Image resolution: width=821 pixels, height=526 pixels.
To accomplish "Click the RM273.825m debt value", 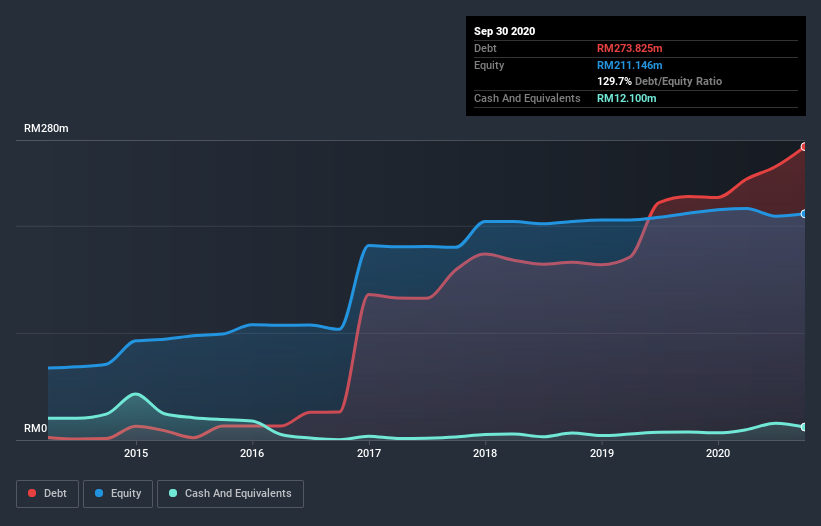I will (x=629, y=48).
